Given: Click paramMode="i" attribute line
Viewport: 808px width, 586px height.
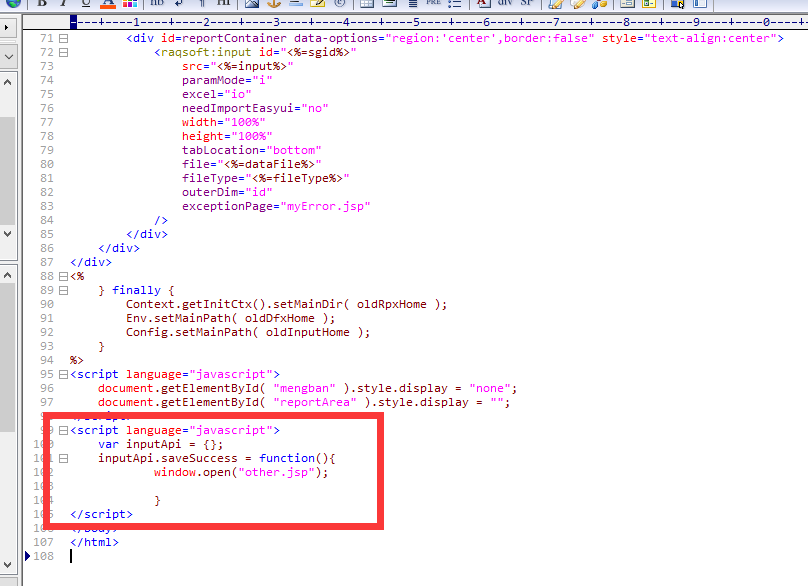Looking at the screenshot, I should (x=227, y=80).
